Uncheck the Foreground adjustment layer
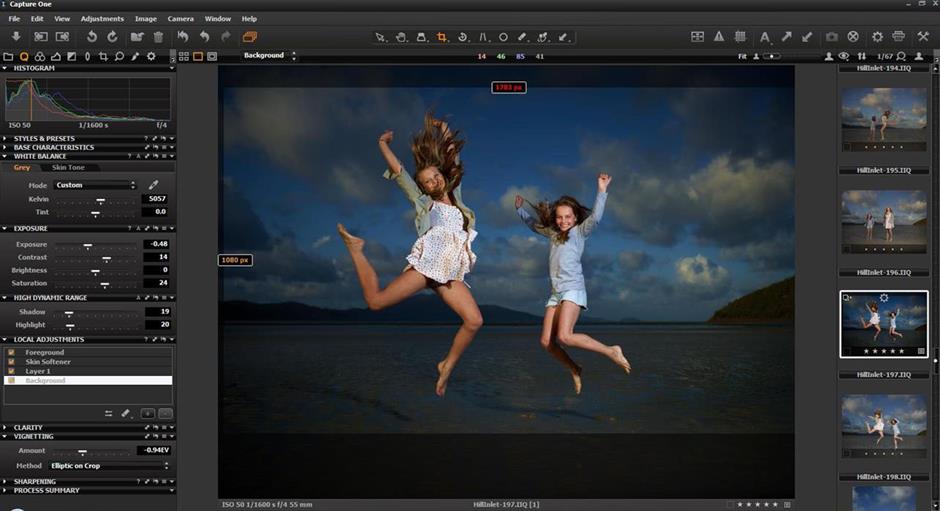The height and width of the screenshot is (511, 940). [11, 353]
